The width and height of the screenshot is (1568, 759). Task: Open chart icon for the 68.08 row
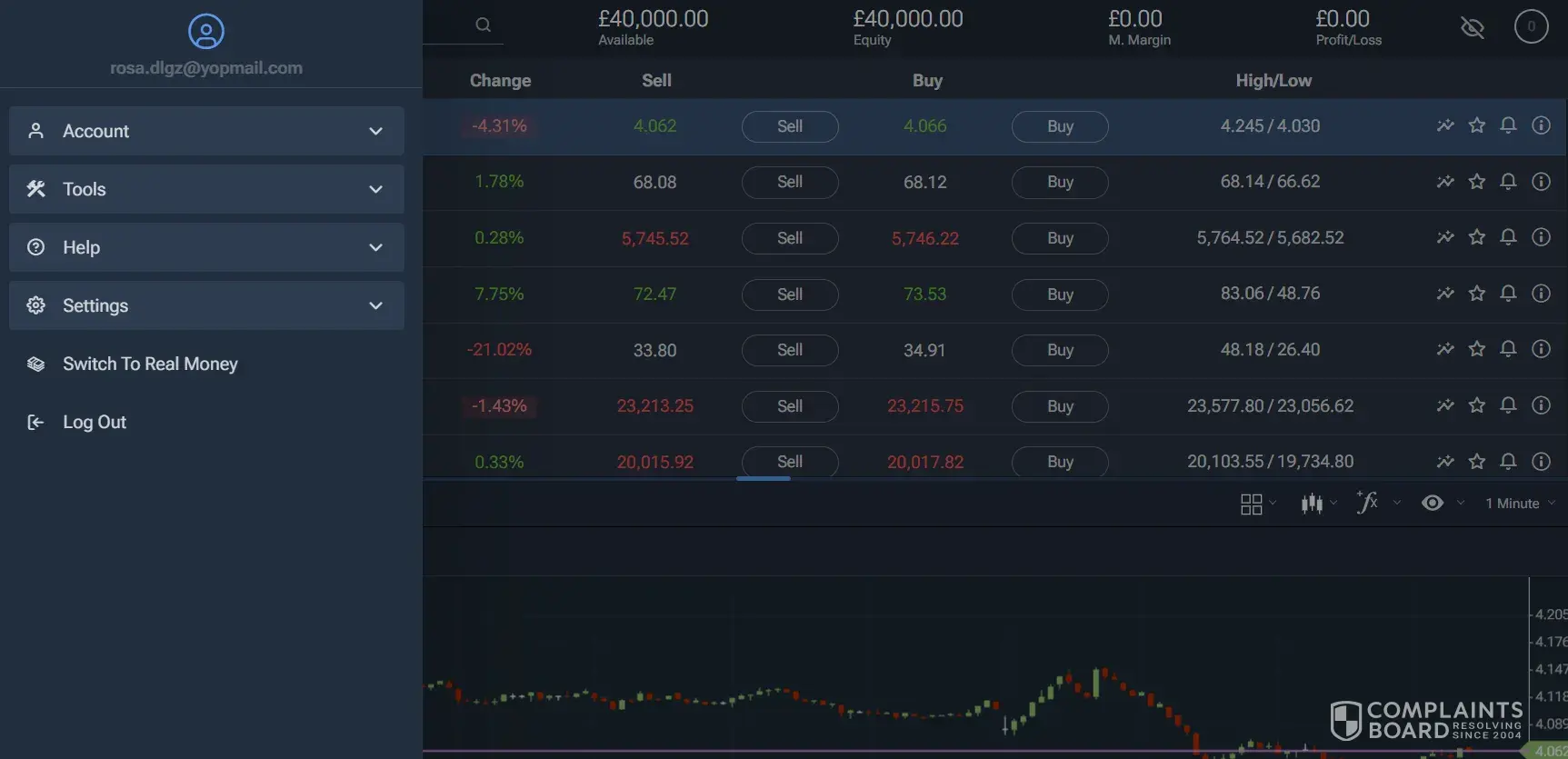[1444, 182]
